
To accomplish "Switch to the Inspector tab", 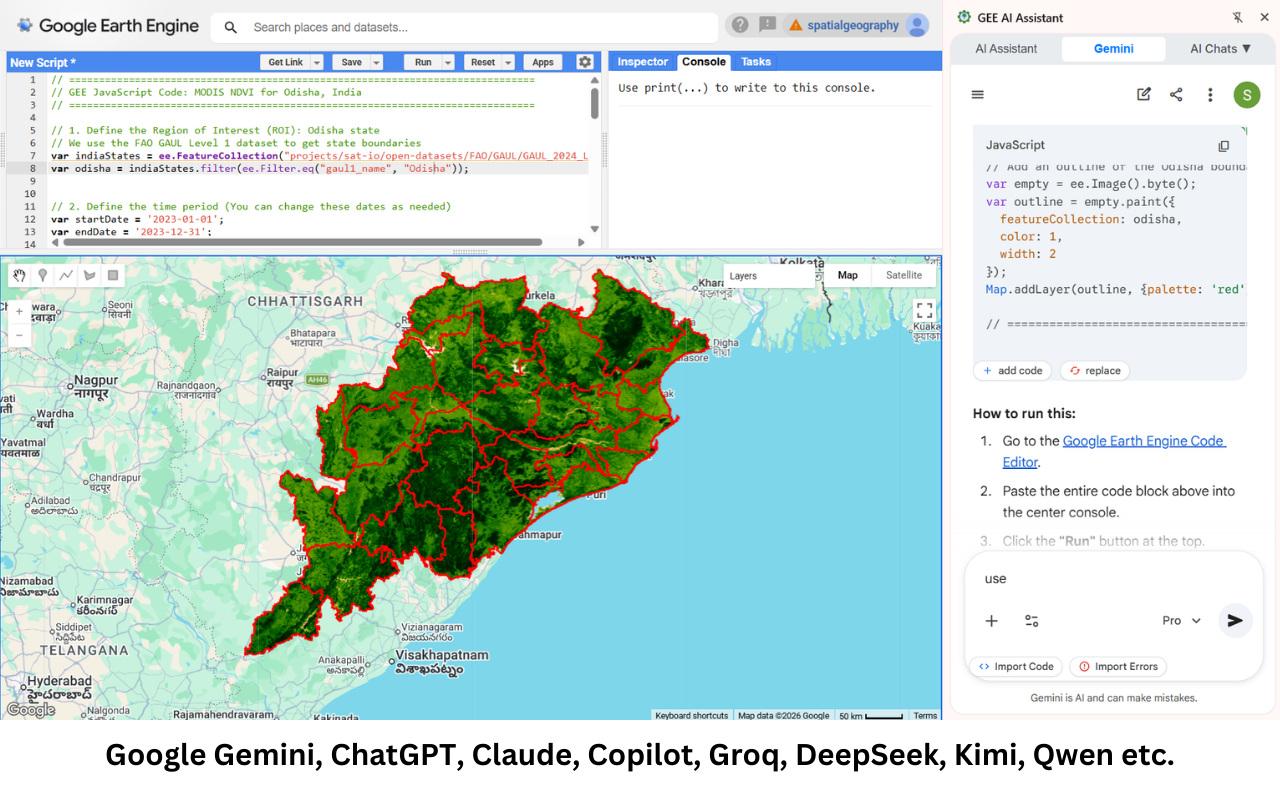I will pyautogui.click(x=643, y=62).
